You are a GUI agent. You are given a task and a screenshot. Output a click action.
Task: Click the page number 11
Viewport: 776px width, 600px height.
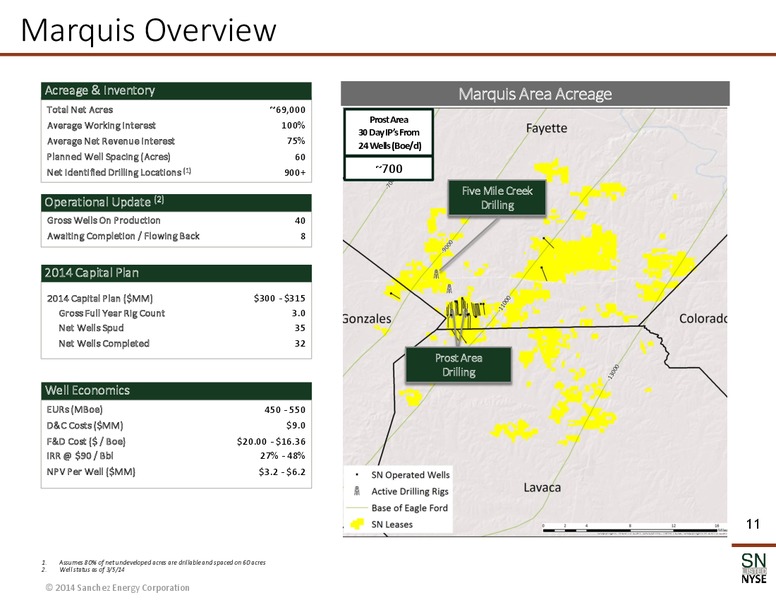753,524
